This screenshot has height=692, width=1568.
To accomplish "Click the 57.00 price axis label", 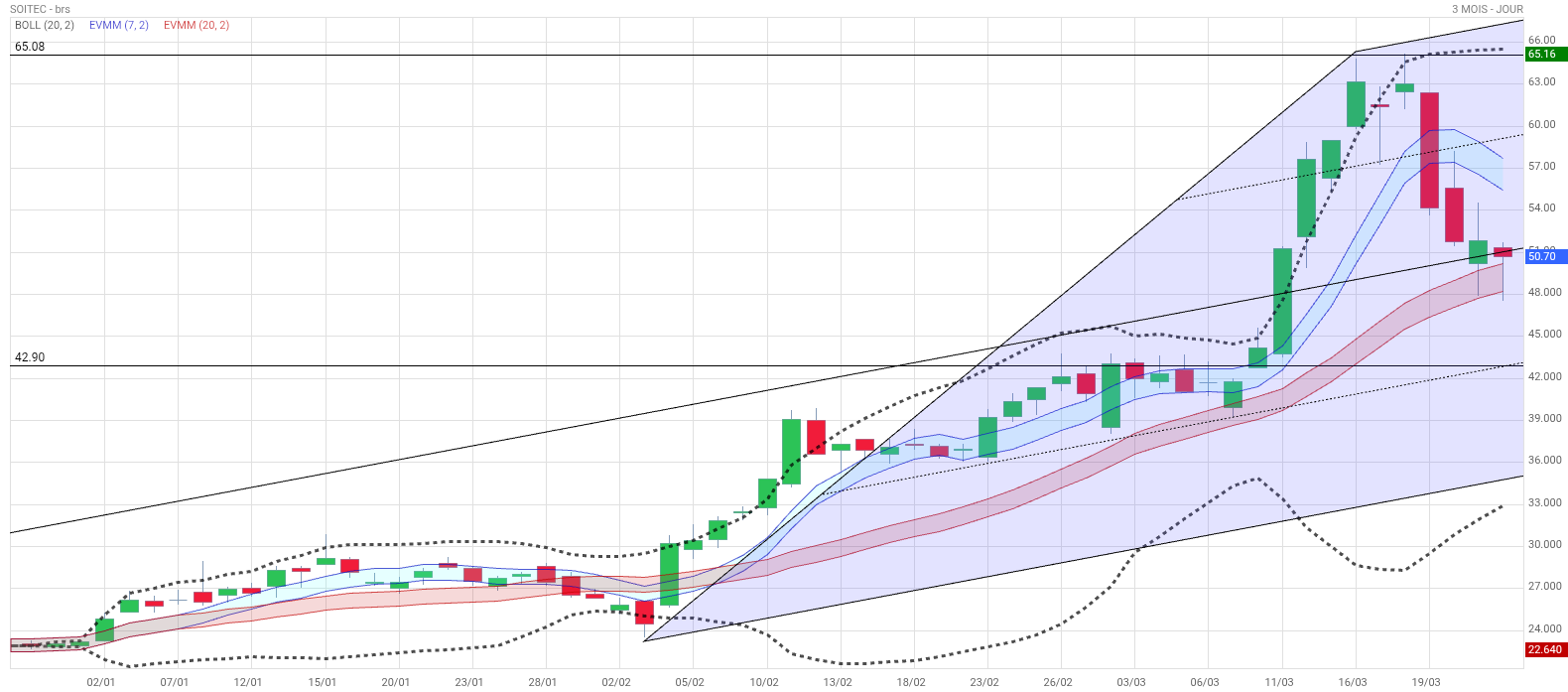I will (1541, 167).
